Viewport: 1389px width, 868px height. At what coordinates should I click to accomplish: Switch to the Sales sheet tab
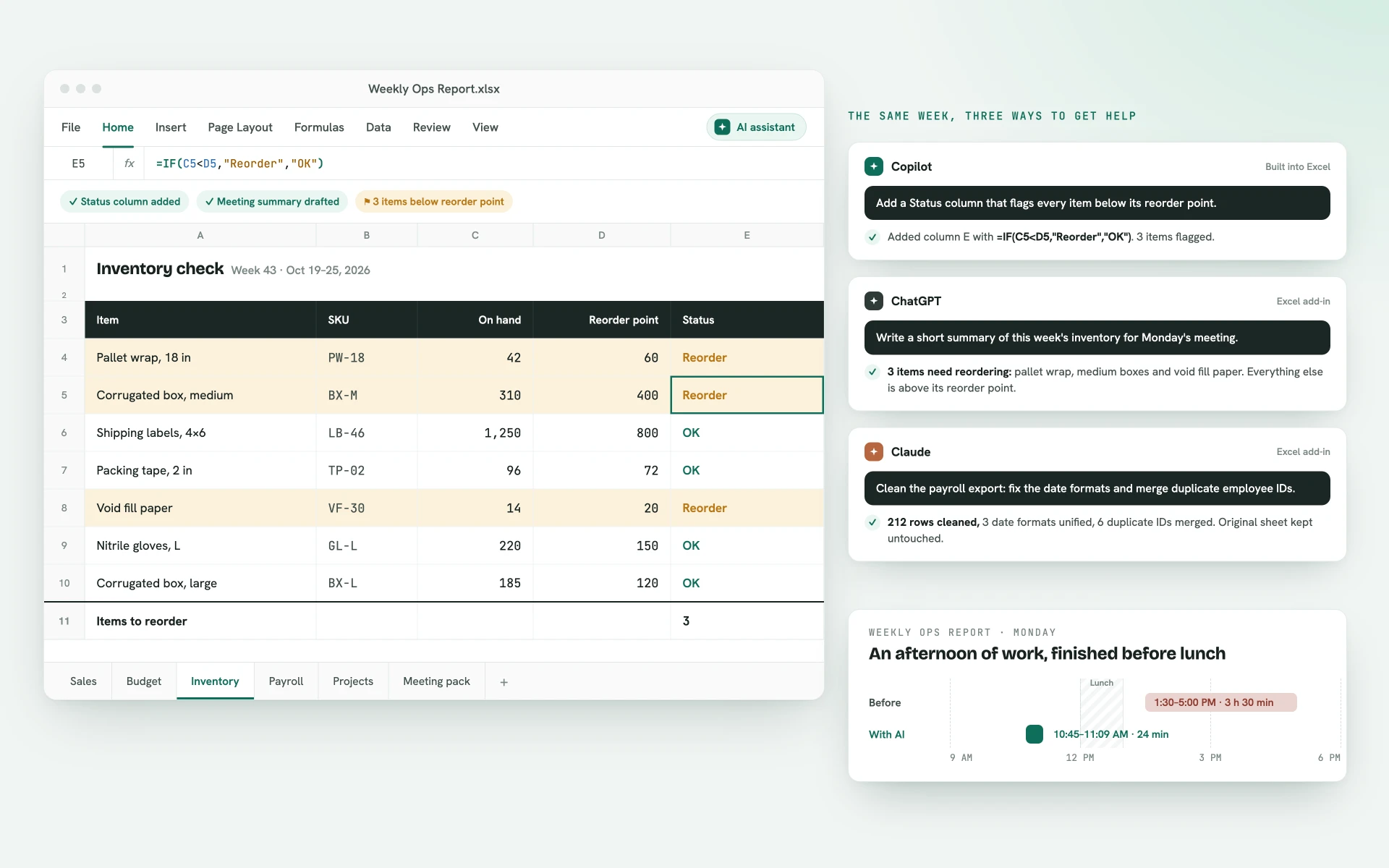(83, 681)
